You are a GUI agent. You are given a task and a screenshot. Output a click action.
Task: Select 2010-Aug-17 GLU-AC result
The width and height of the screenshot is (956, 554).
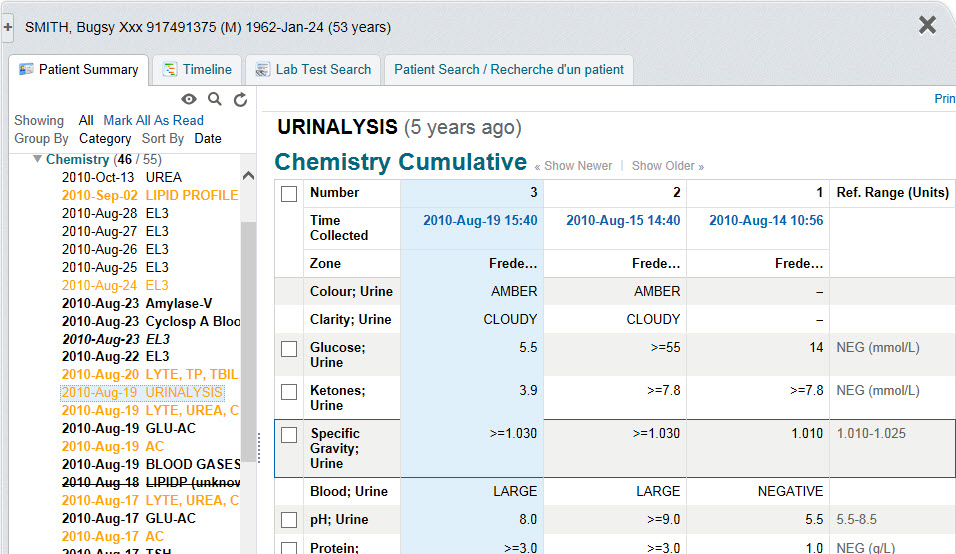point(129,519)
